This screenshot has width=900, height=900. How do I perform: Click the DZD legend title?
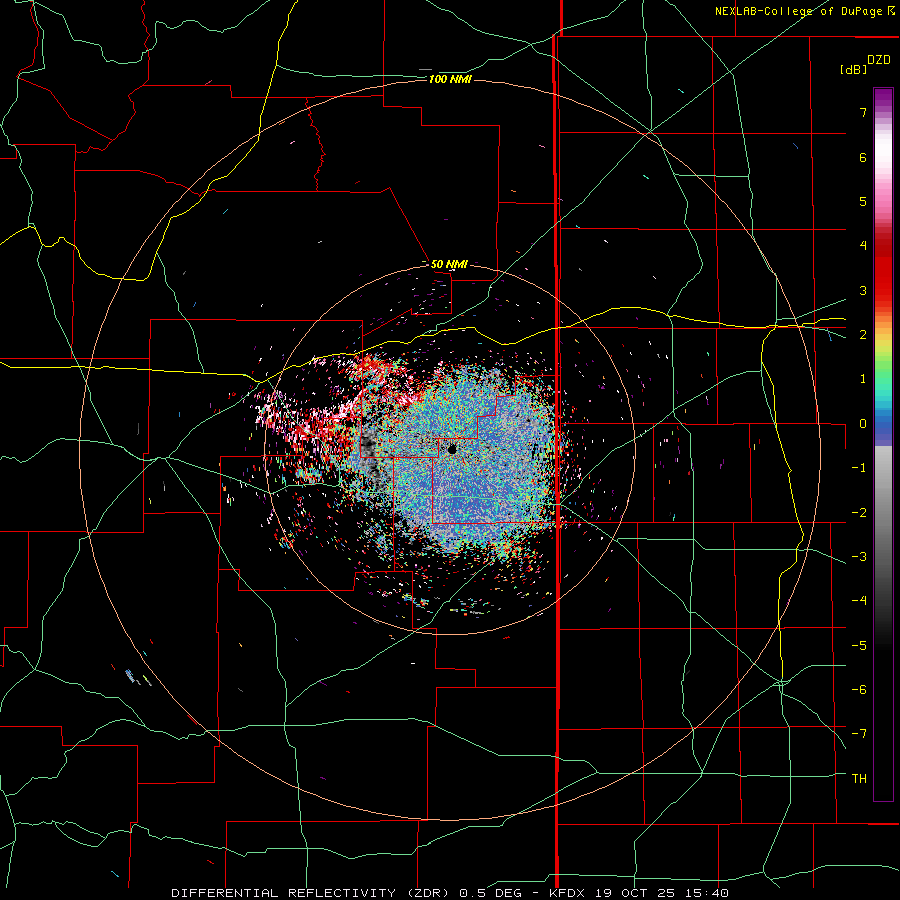point(879,60)
